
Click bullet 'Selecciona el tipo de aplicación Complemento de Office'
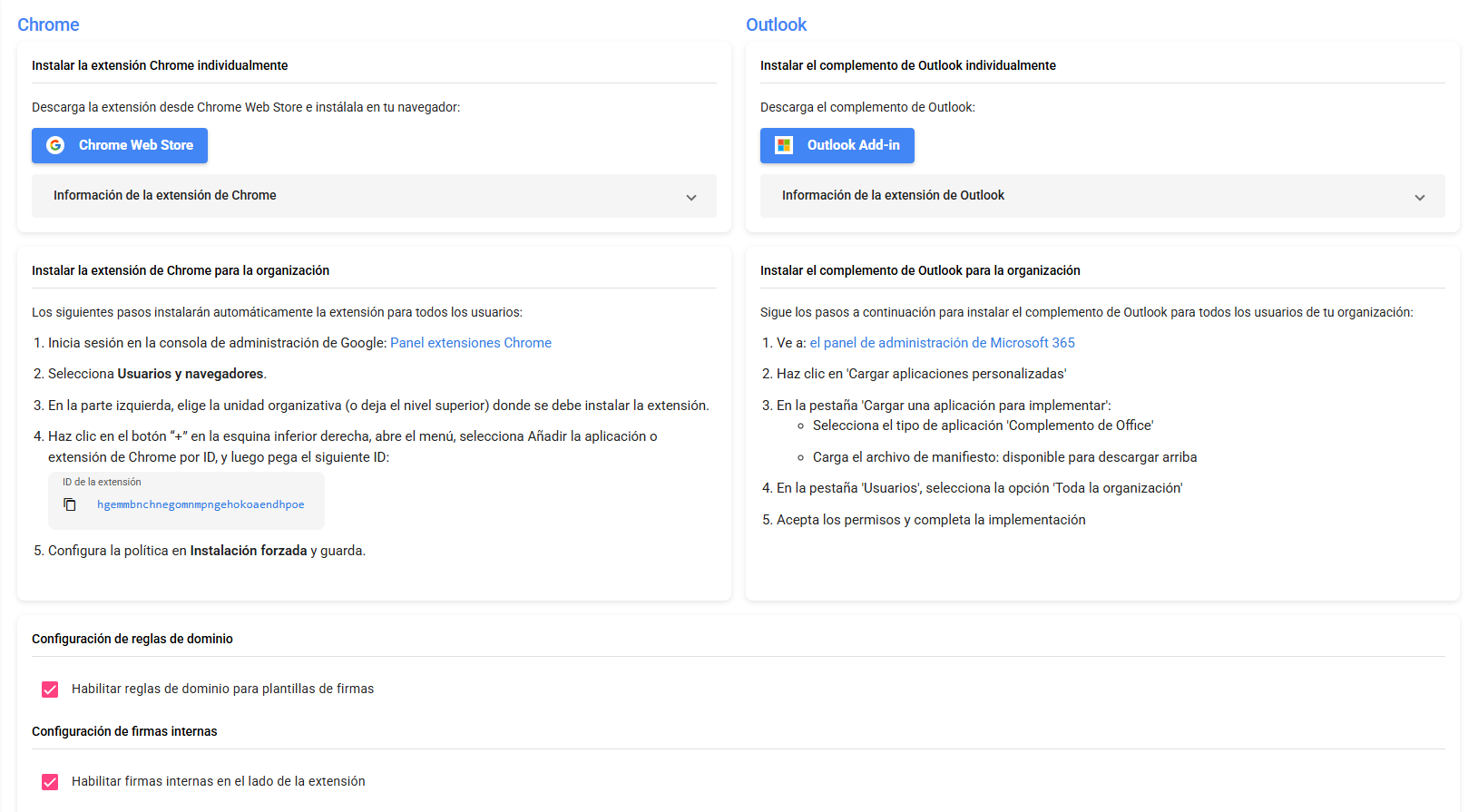983,426
